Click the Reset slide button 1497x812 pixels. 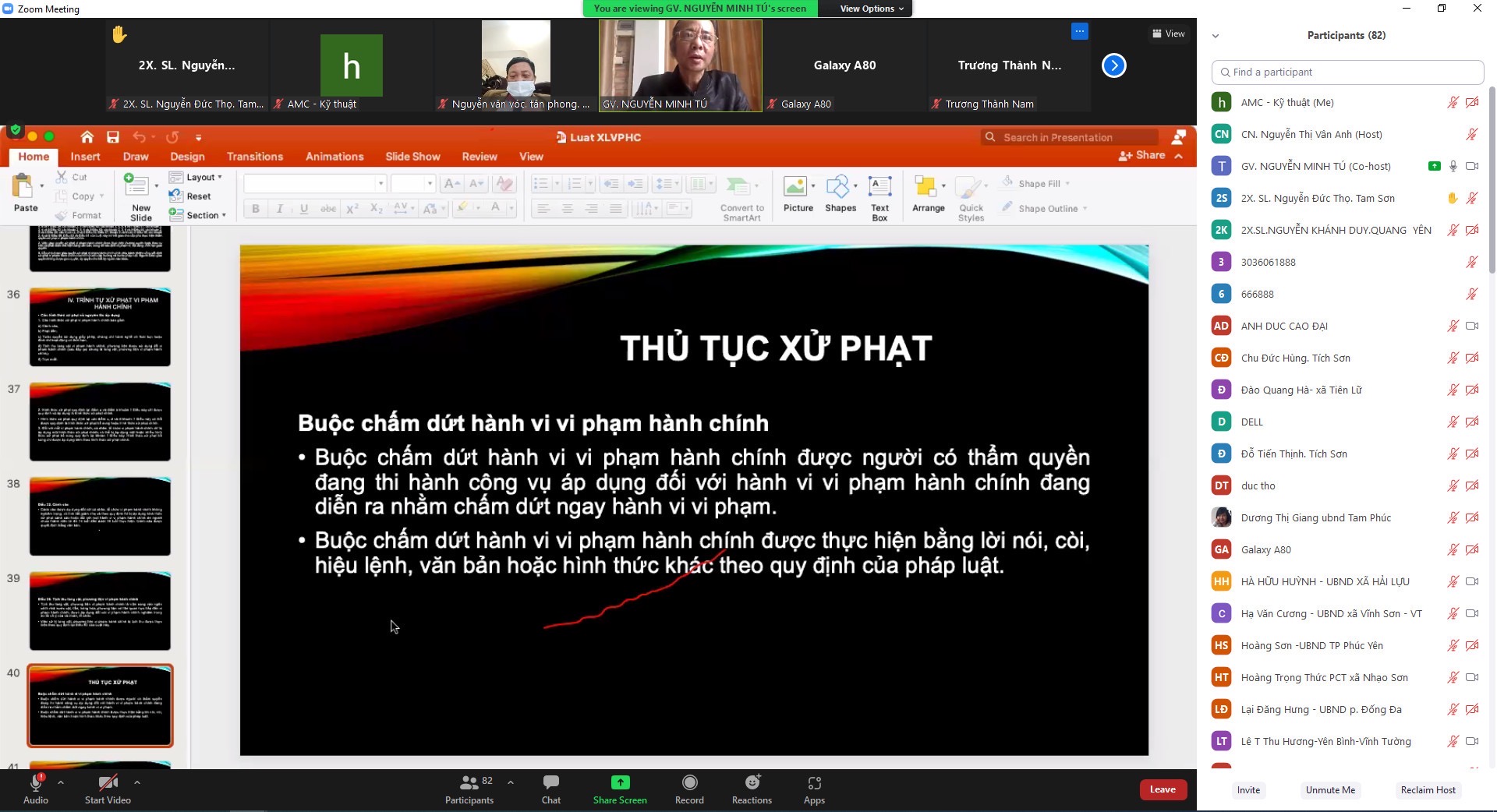pyautogui.click(x=190, y=196)
